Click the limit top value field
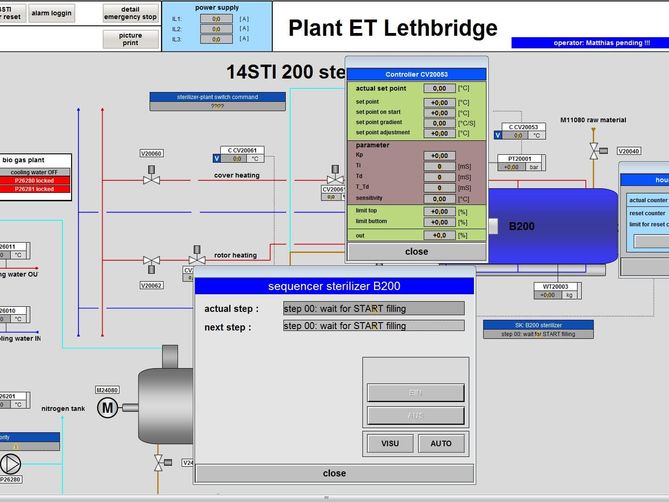The width and height of the screenshot is (669, 502). [x=438, y=211]
